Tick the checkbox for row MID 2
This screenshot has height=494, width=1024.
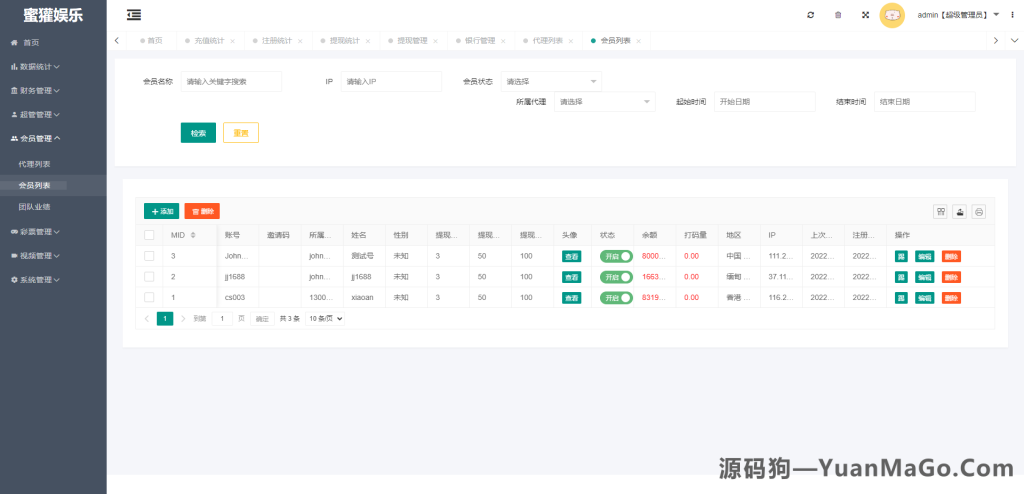coord(150,276)
